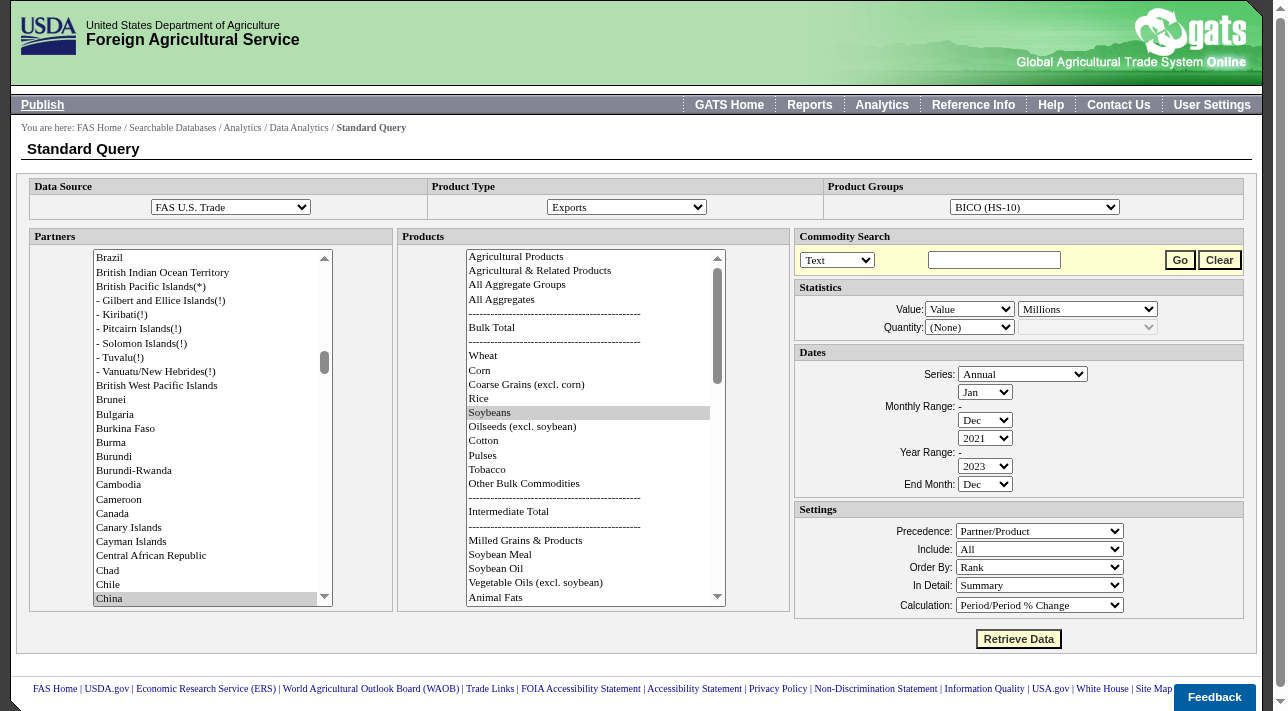The width and height of the screenshot is (1288, 711).
Task: Select Cambodia in Partners list
Action: coord(205,485)
